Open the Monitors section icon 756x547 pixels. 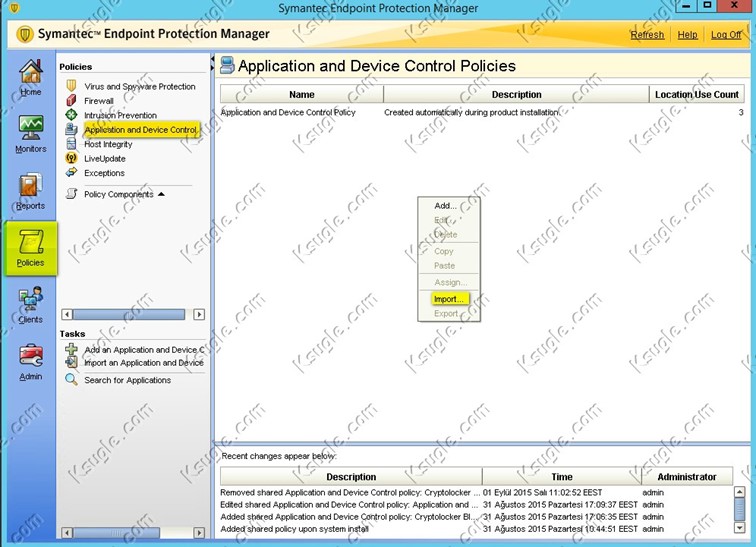click(x=31, y=127)
